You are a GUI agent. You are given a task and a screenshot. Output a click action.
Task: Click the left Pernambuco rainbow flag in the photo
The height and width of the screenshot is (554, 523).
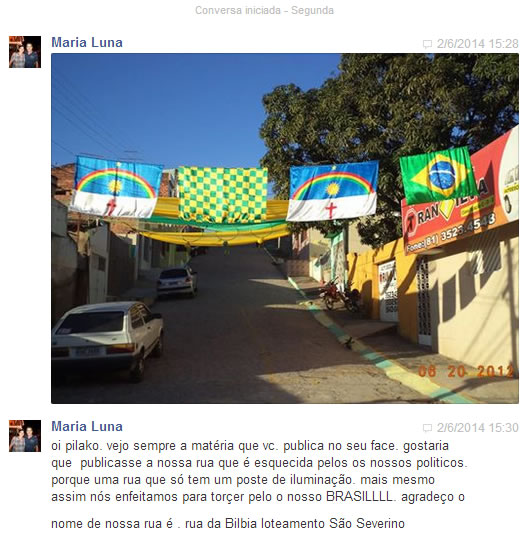pos(116,187)
